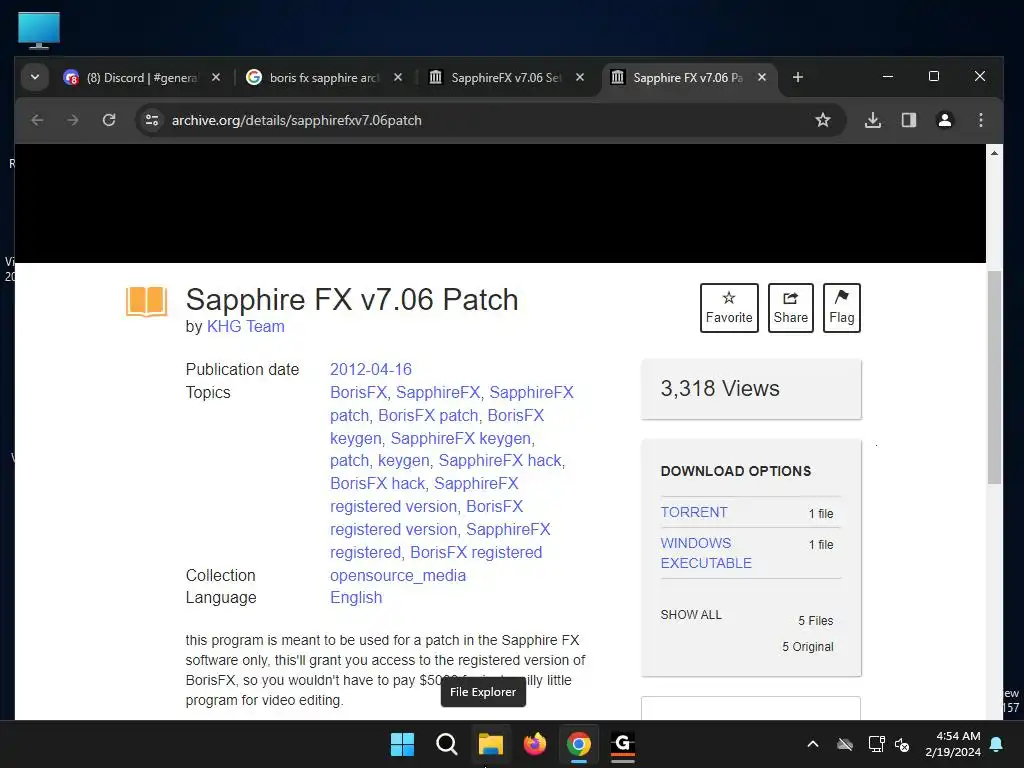Click desktop monitor icon on desktop
Image resolution: width=1024 pixels, height=768 pixels.
pyautogui.click(x=39, y=31)
